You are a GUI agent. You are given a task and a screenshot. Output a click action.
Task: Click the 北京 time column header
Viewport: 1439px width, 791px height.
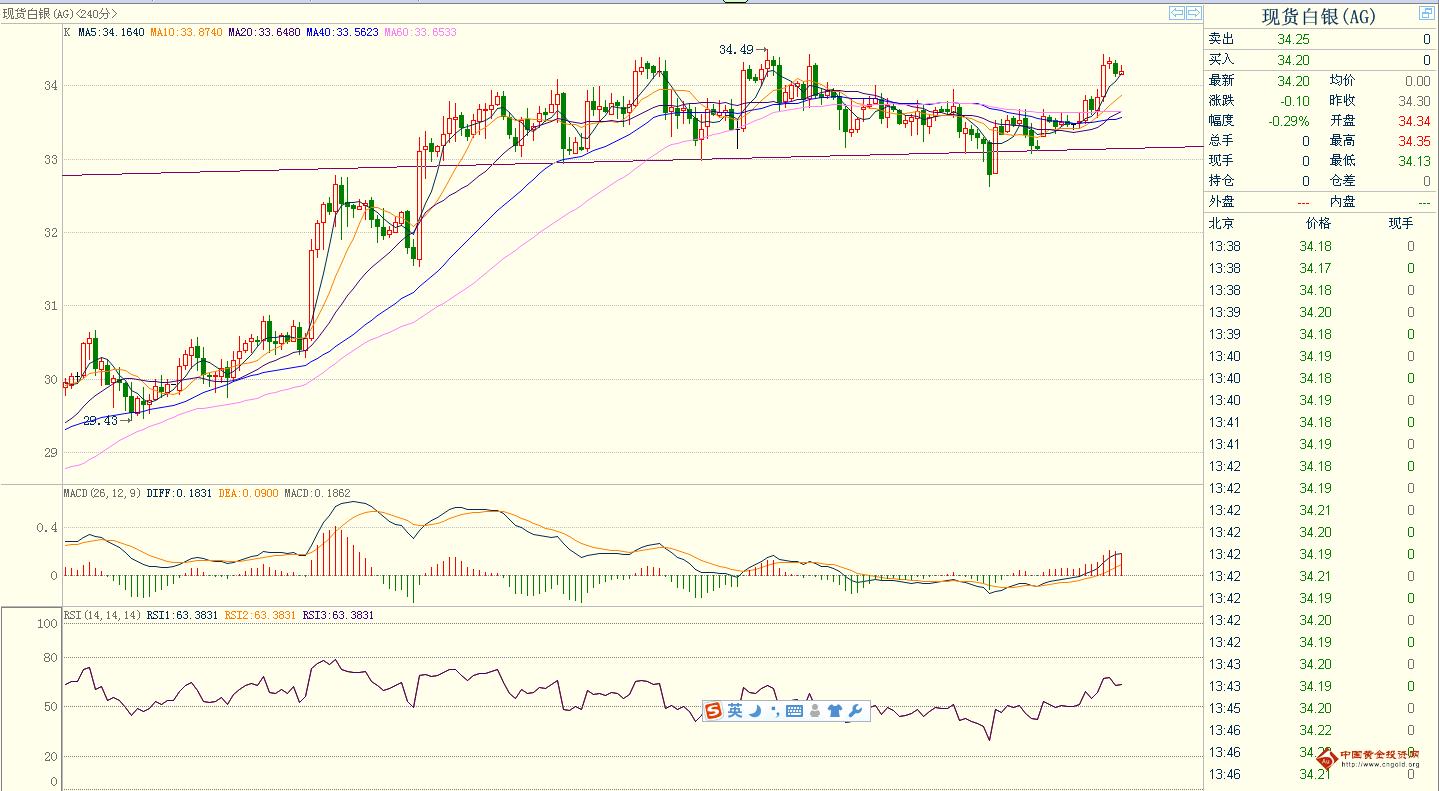1221,223
